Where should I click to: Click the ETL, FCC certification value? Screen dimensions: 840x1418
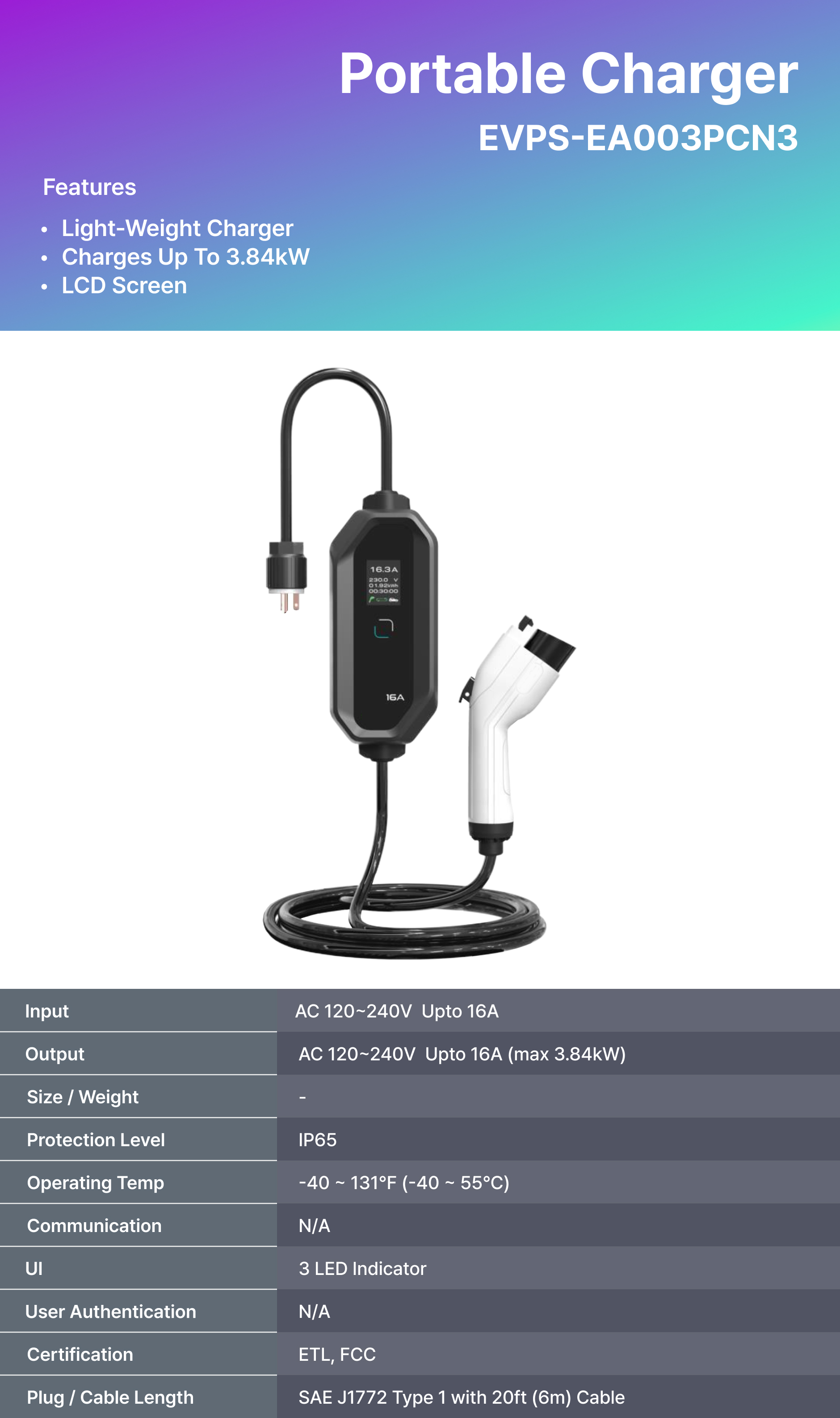[x=337, y=1355]
